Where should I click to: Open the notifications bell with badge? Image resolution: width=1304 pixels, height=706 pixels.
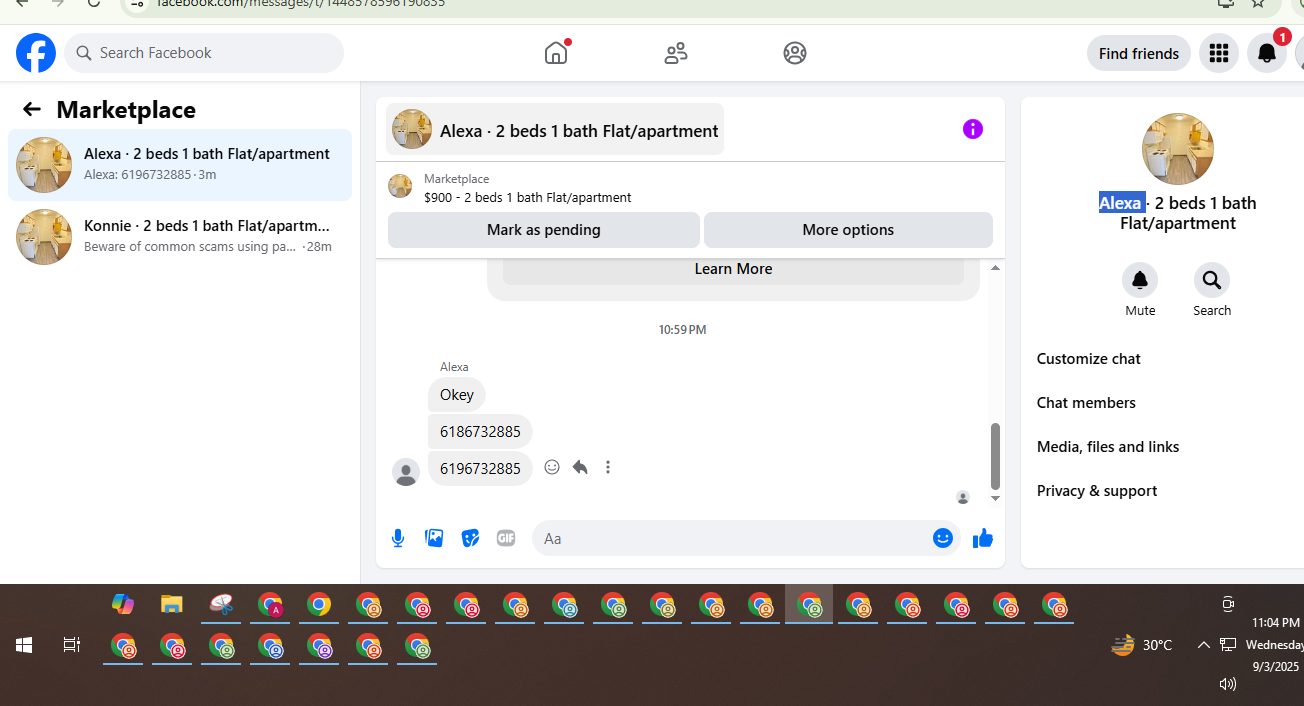[1267, 53]
